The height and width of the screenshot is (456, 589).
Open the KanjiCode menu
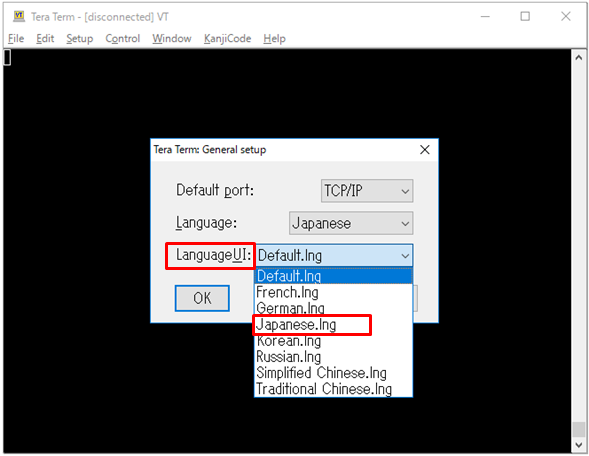click(x=227, y=38)
